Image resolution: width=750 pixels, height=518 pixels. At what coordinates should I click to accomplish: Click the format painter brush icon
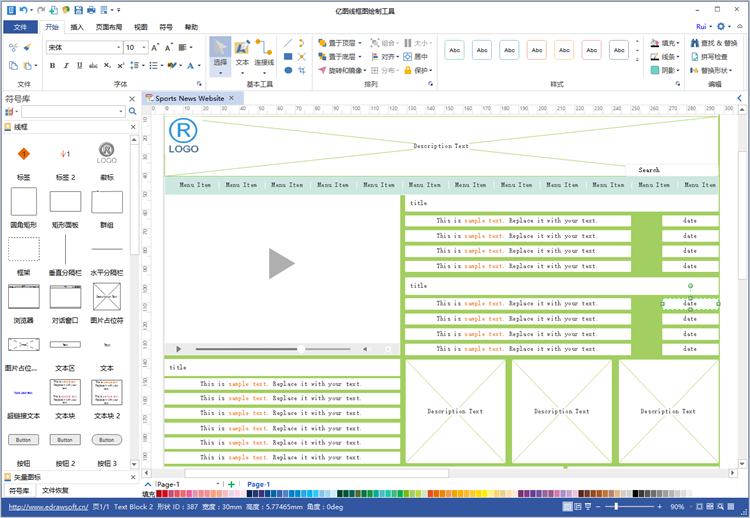pos(27,47)
